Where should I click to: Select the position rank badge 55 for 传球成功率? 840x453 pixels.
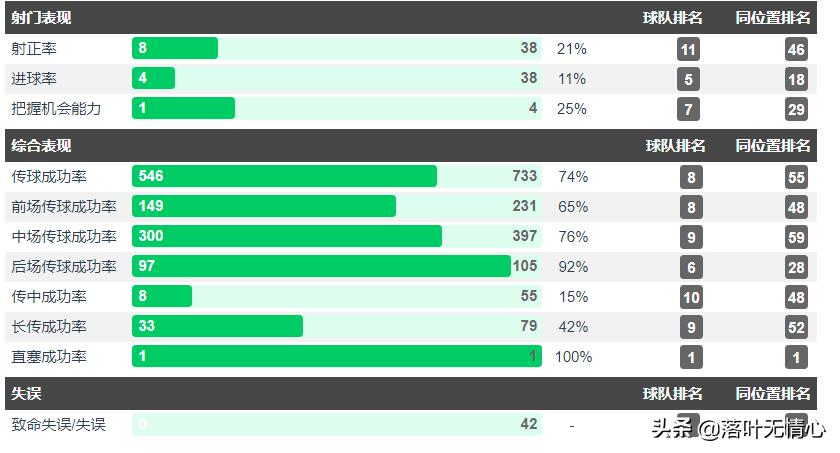[796, 177]
